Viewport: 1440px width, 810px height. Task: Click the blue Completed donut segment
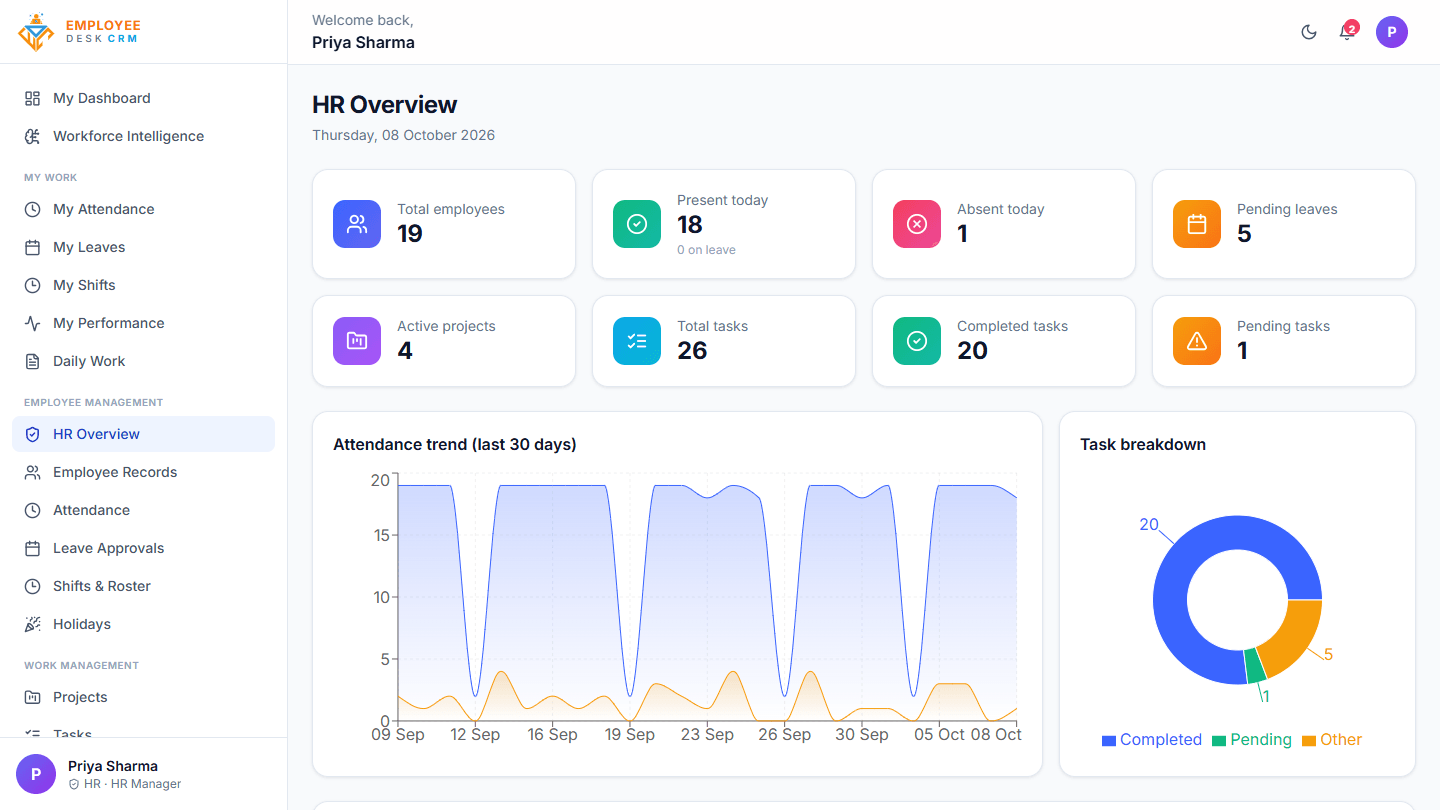(1180, 570)
